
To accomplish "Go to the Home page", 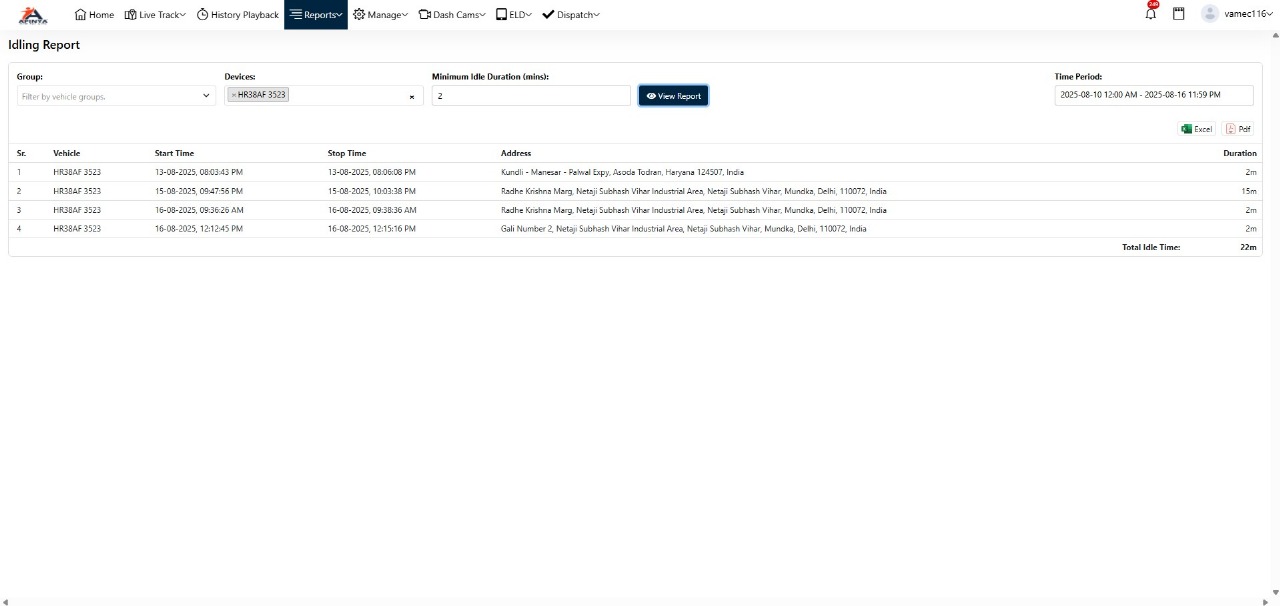I will pos(95,15).
